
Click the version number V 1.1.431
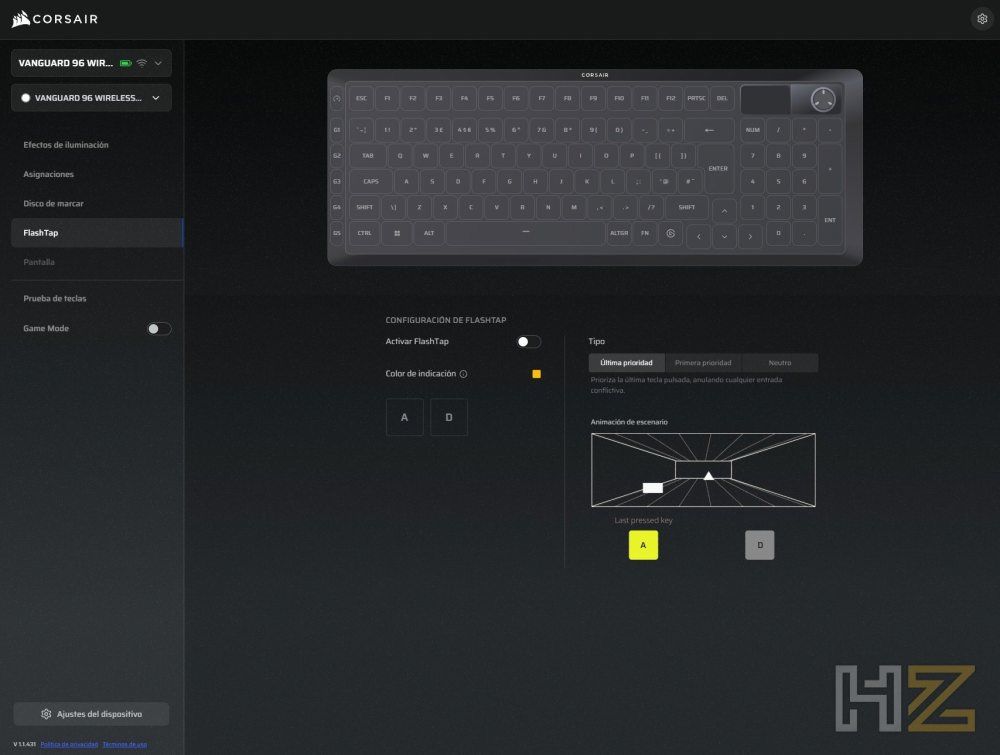point(24,744)
